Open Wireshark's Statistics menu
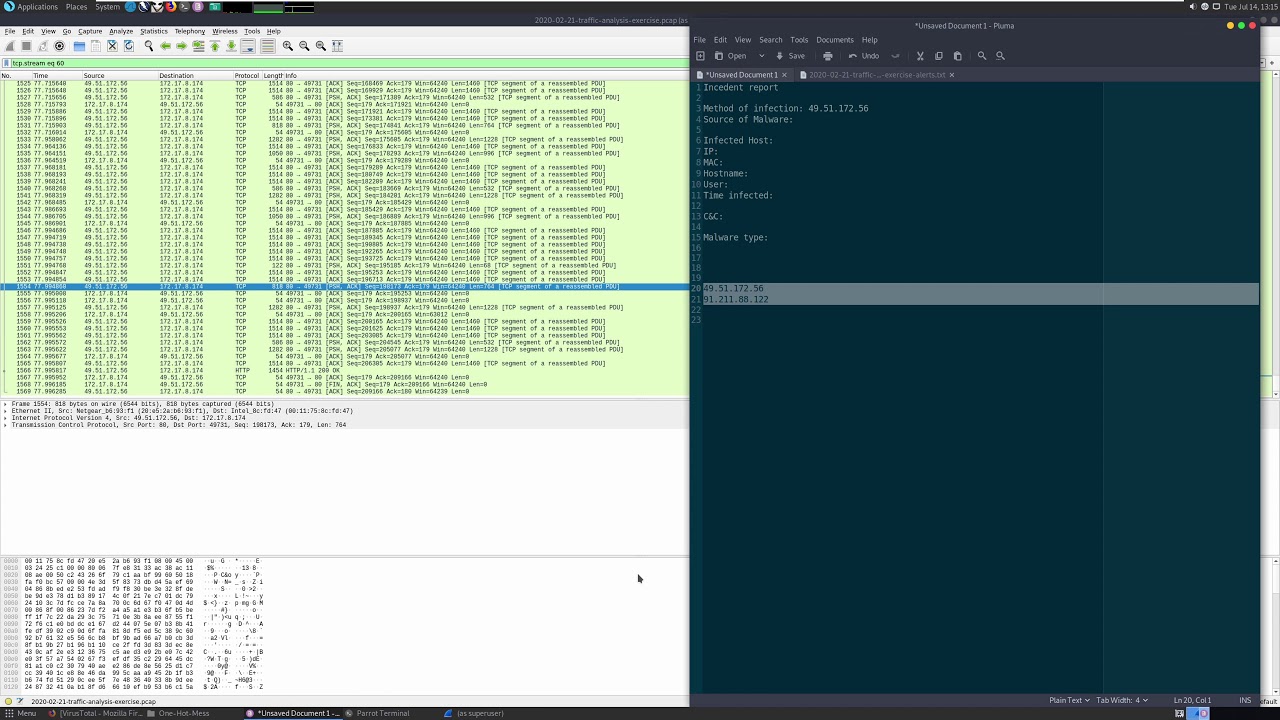The image size is (1280, 720). coord(153,31)
